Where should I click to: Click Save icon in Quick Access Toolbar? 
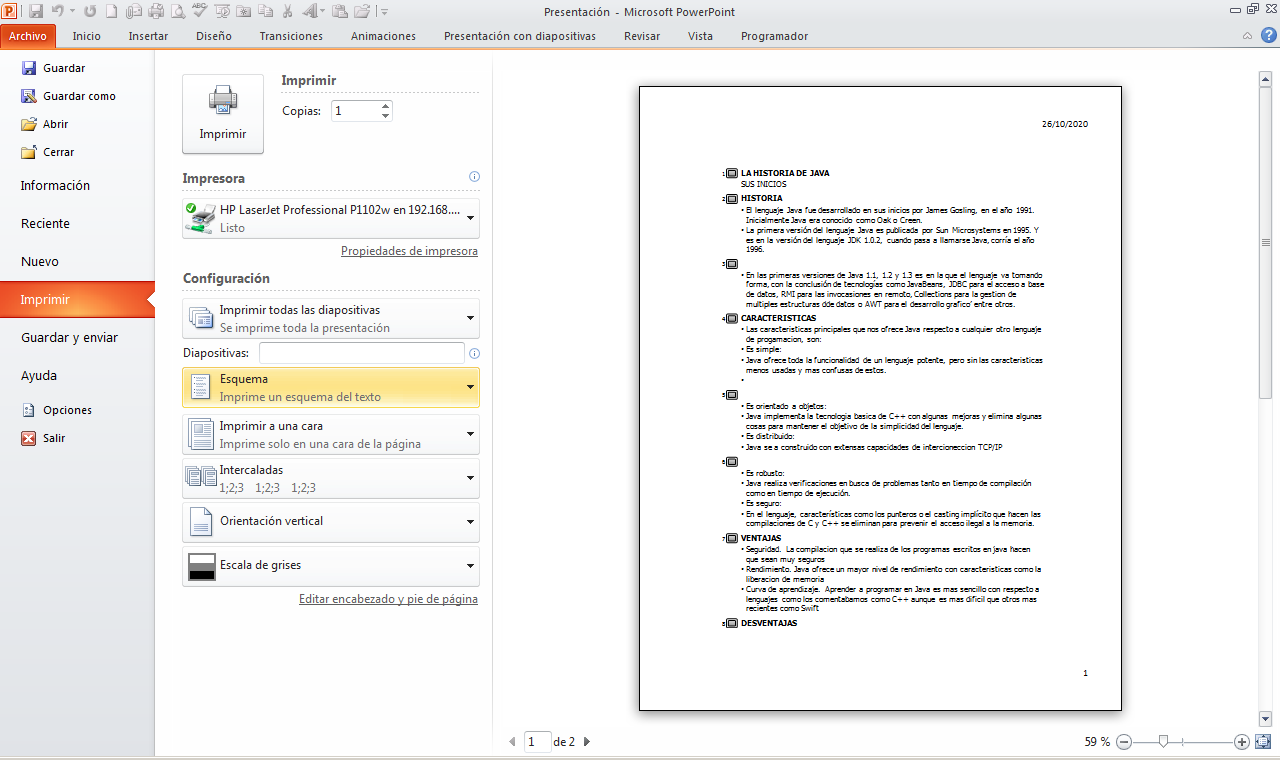pos(36,12)
